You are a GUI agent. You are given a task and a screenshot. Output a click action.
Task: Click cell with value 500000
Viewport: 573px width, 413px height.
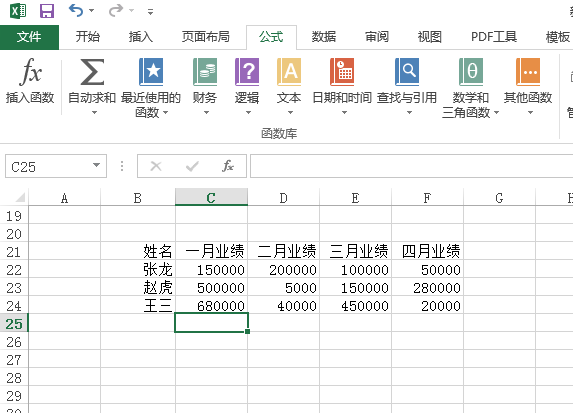211,287
